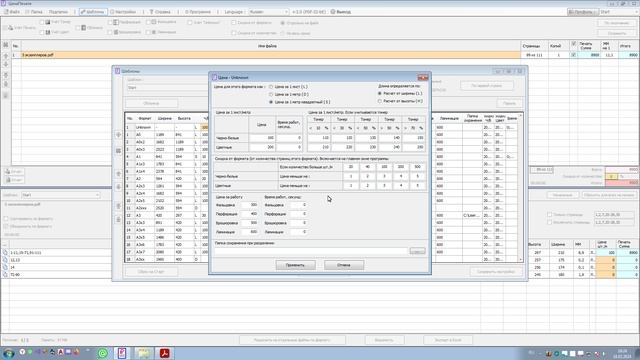Click the folder save path input field
The width and height of the screenshot is (640, 360).
[311, 251]
